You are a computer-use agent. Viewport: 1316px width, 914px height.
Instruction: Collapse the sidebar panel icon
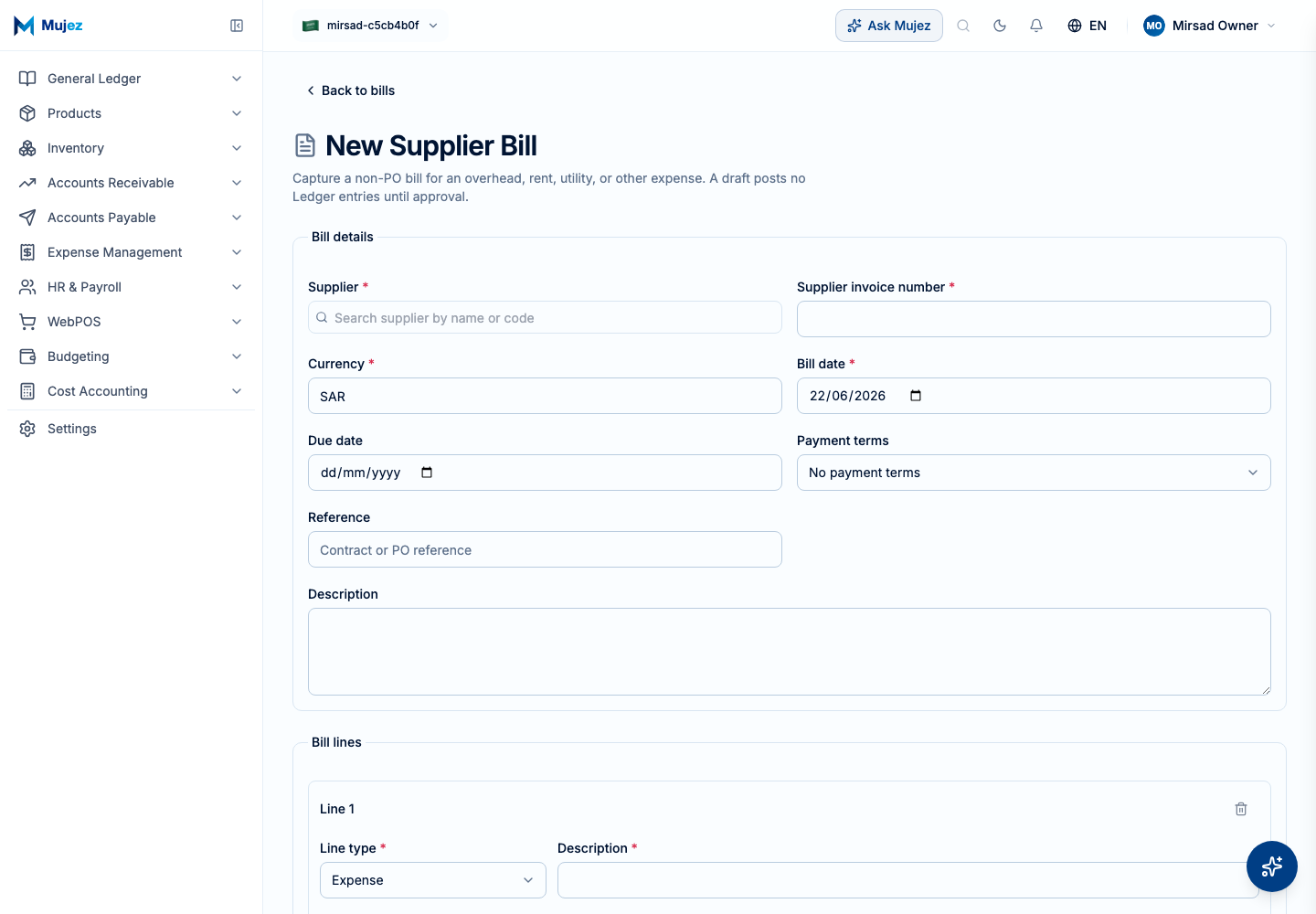tap(237, 26)
